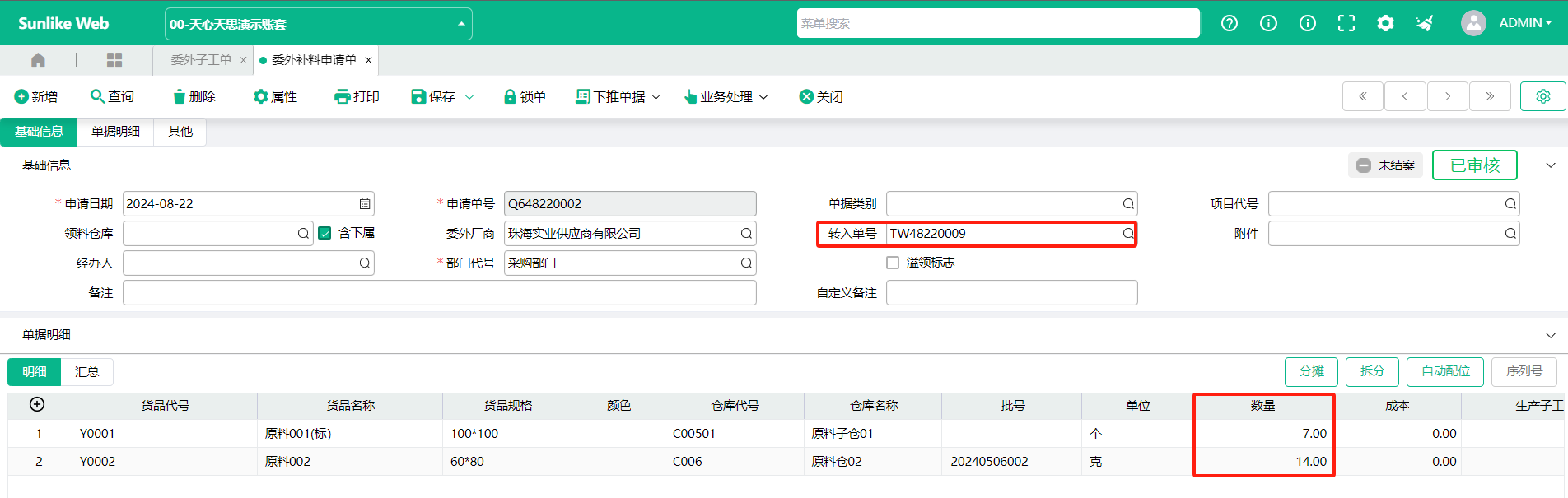Click search icon in 转入单号 field
The image size is (1568, 498).
[1128, 234]
